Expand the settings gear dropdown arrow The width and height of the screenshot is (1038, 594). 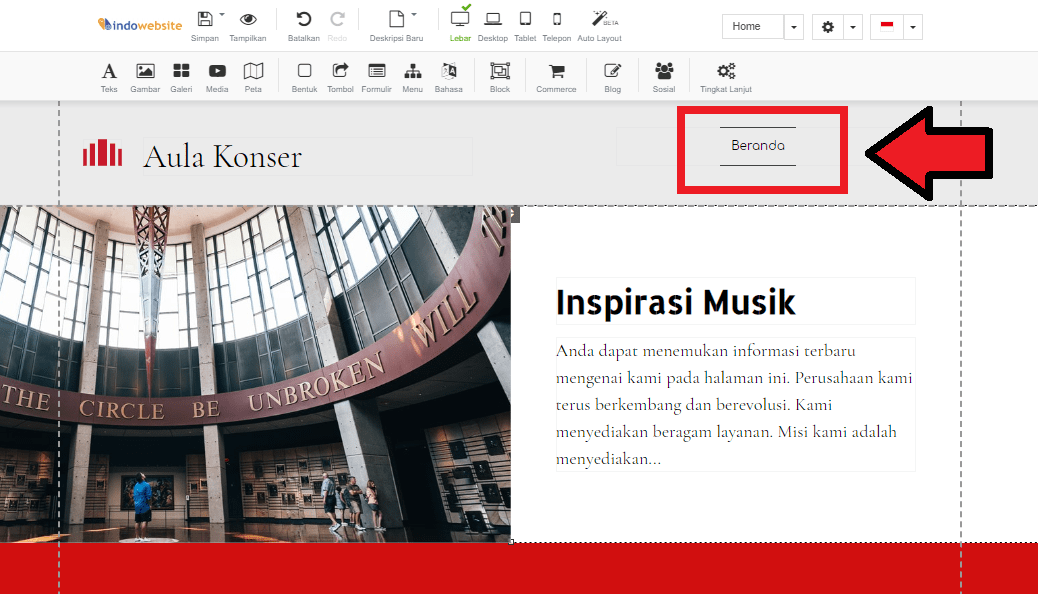(x=853, y=27)
